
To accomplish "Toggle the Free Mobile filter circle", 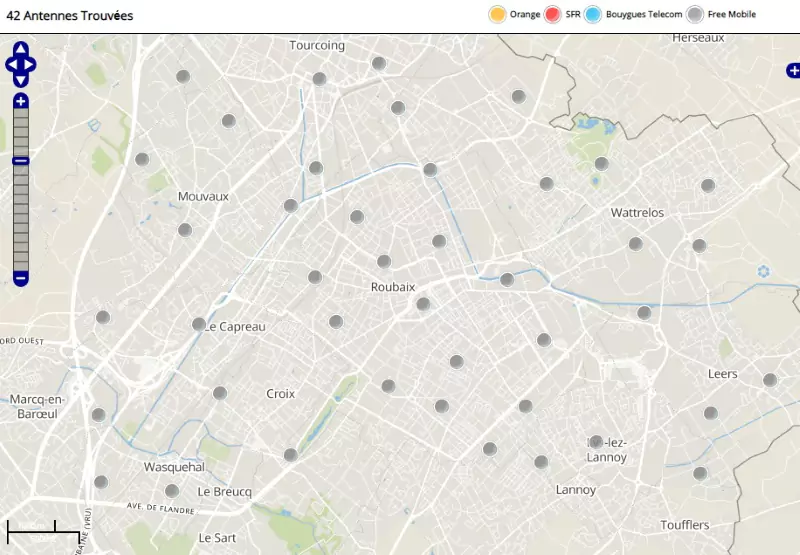I will (x=695, y=14).
